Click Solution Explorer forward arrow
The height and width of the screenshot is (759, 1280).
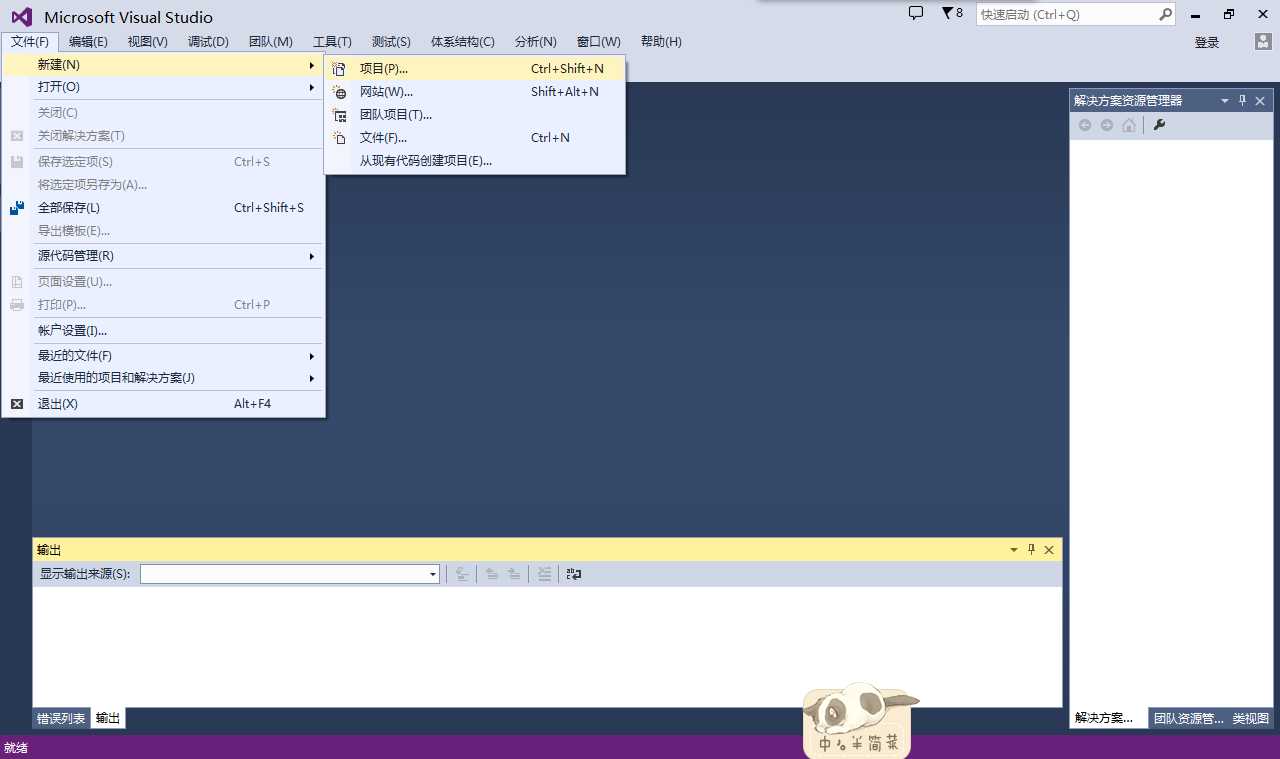[1107, 125]
